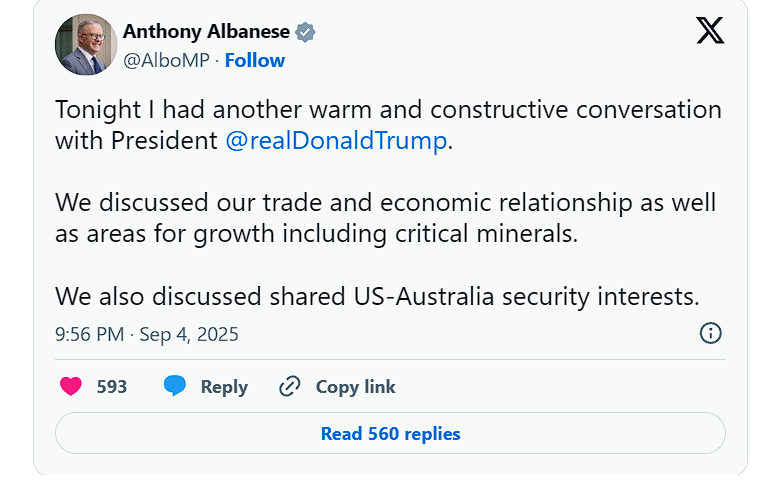Open the info icon beside the timestamp
779x481 pixels.
(x=710, y=333)
